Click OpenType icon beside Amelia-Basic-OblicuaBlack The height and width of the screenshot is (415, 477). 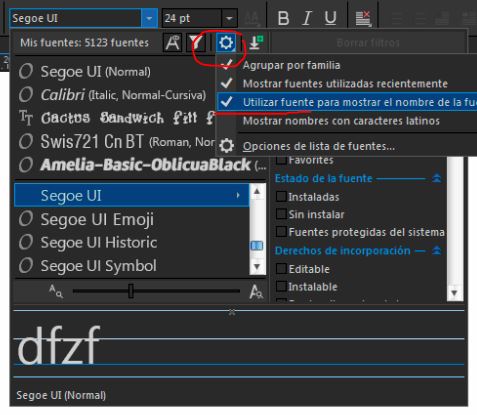pyautogui.click(x=26, y=165)
